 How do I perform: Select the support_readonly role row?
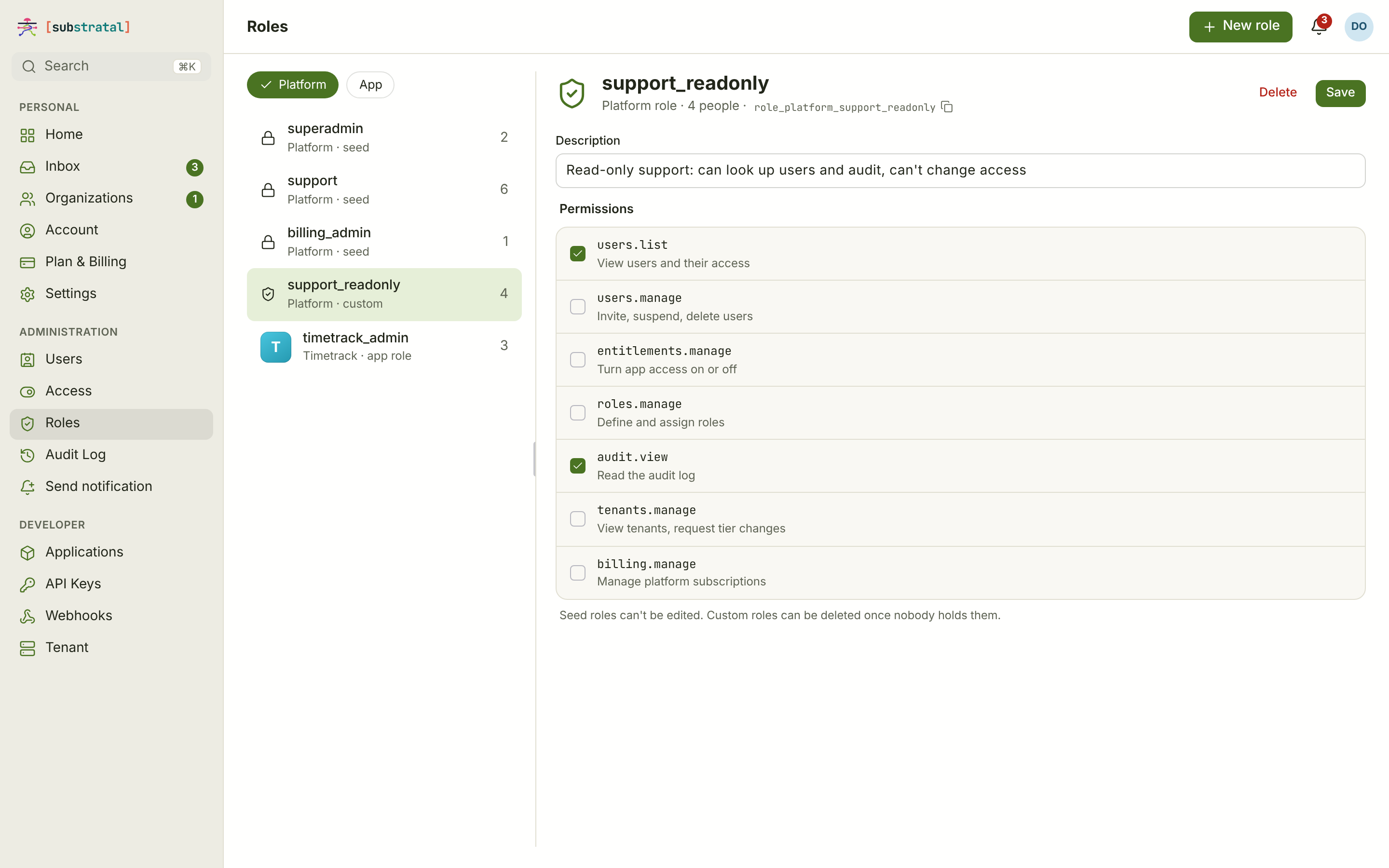coord(384,295)
